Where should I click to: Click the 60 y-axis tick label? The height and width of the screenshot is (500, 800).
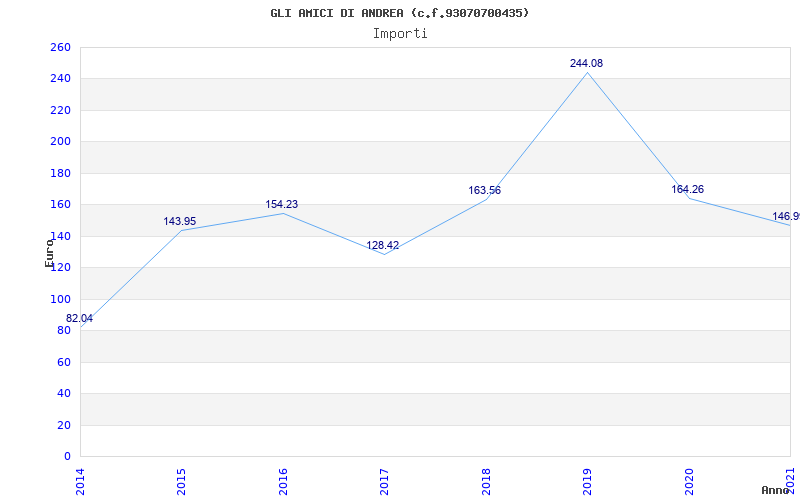coord(64,362)
